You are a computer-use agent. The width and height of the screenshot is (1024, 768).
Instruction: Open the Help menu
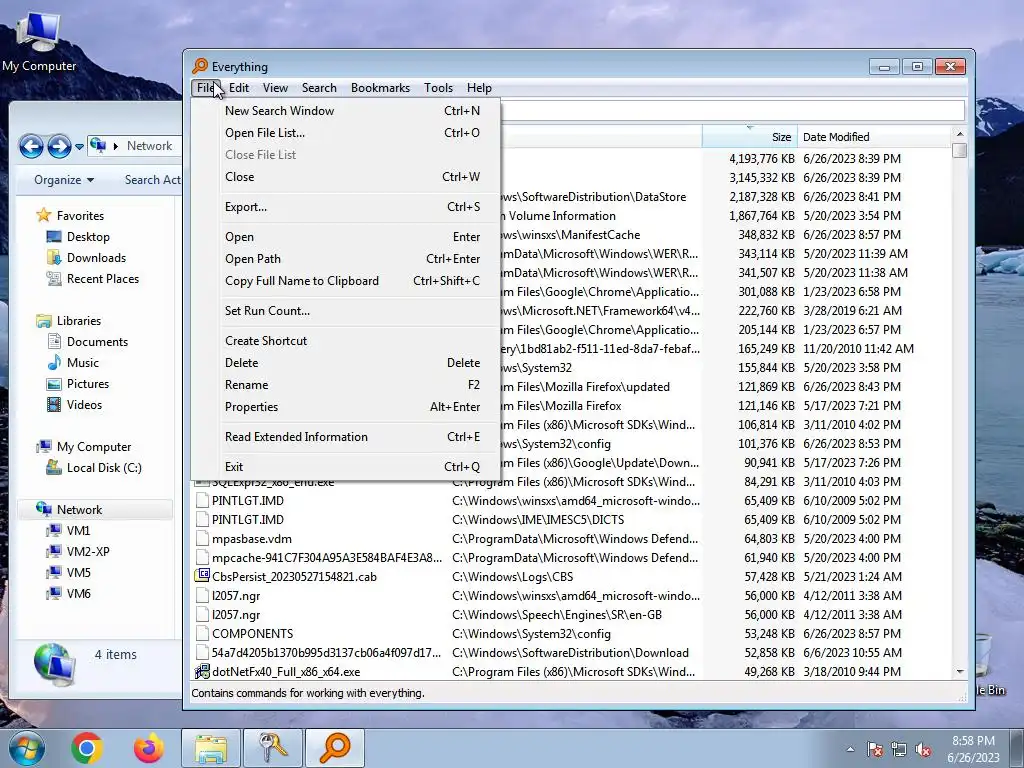pyautogui.click(x=479, y=88)
